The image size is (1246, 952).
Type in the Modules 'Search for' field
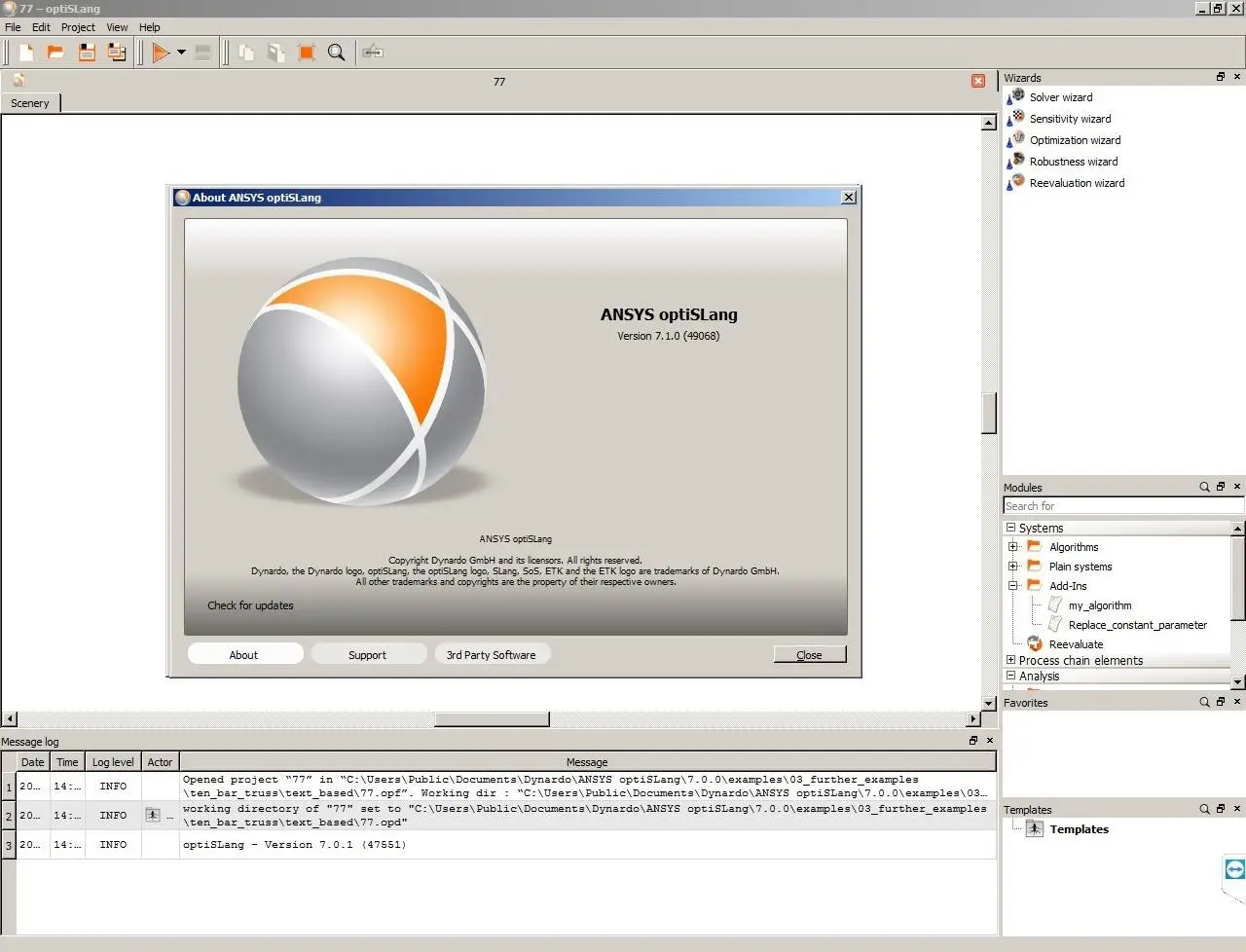pos(1123,506)
